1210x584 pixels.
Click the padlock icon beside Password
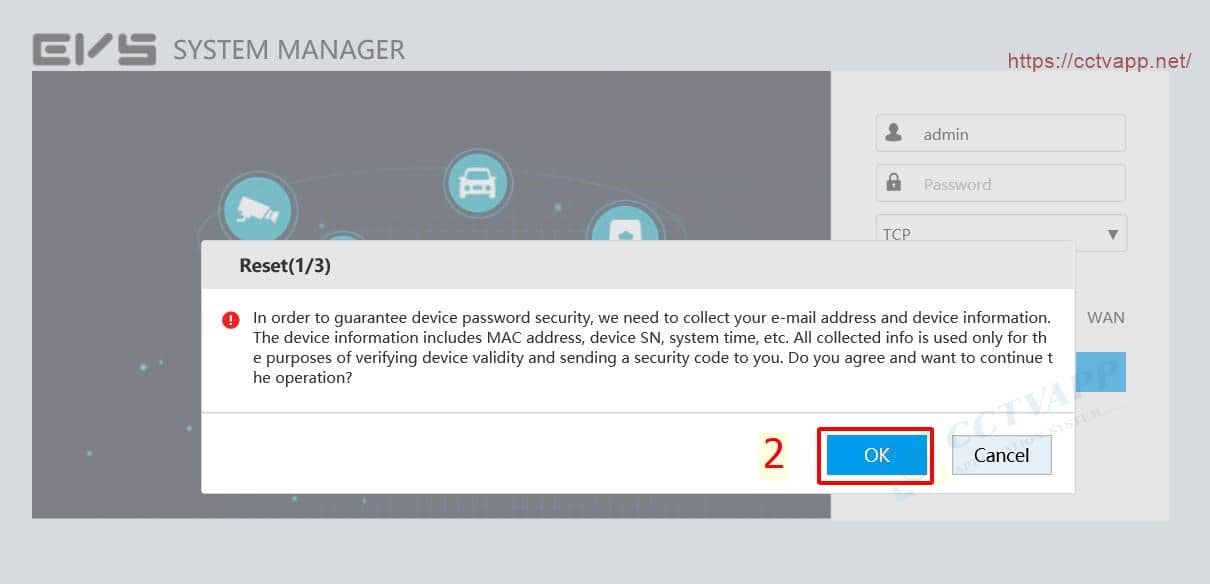pyautogui.click(x=893, y=183)
